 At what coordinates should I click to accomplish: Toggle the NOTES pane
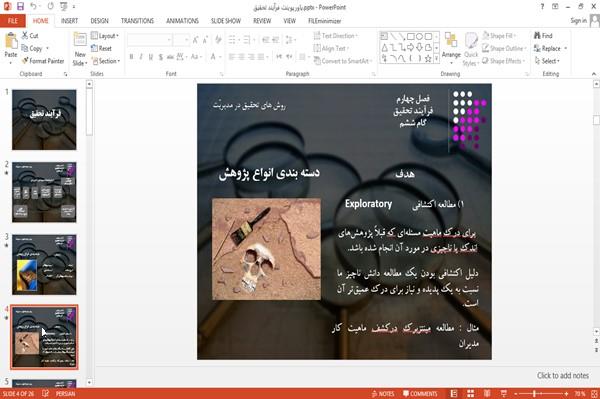(x=383, y=394)
